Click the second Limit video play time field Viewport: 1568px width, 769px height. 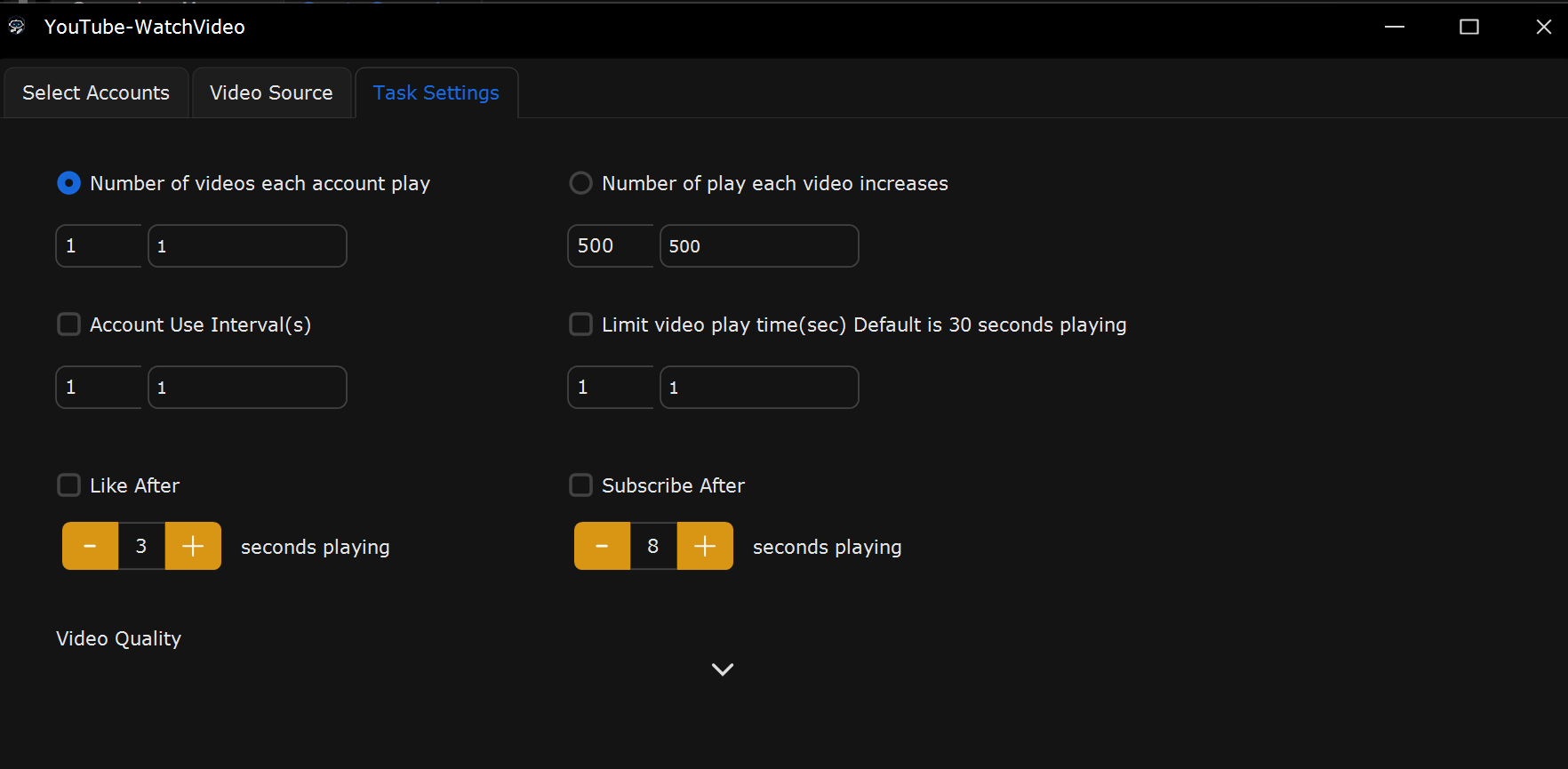(759, 387)
